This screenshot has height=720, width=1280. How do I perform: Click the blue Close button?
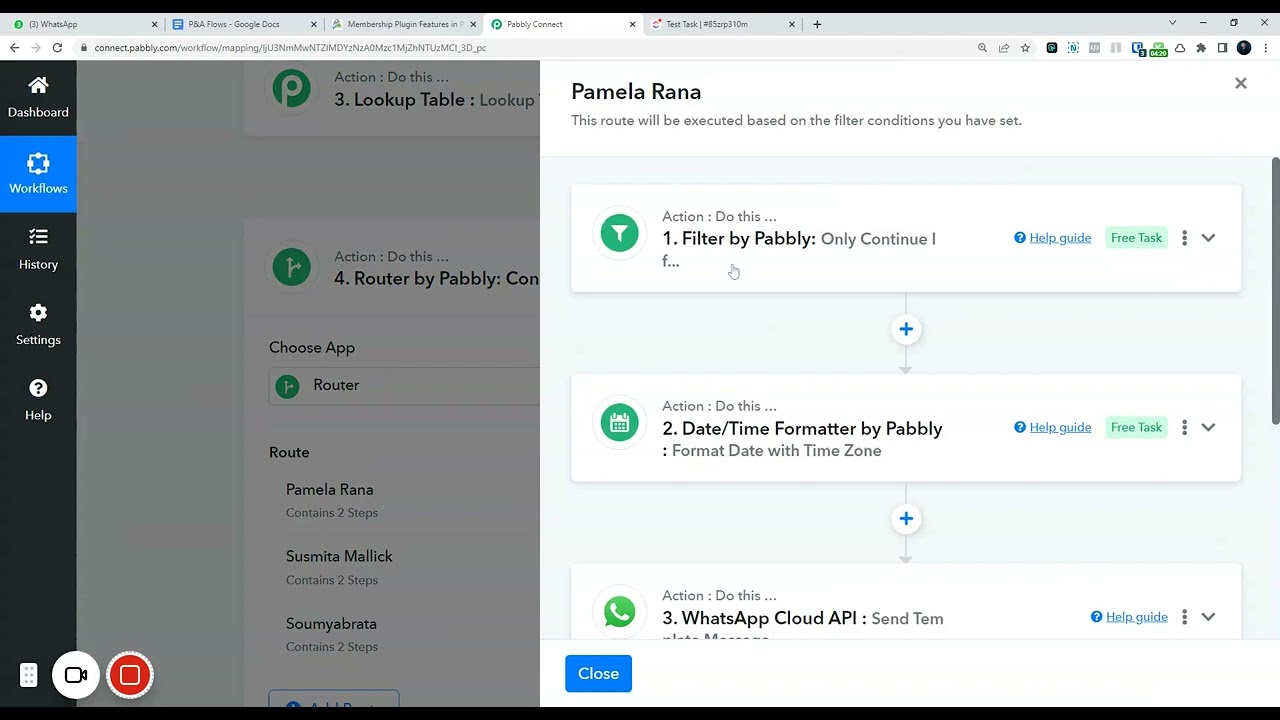(598, 673)
